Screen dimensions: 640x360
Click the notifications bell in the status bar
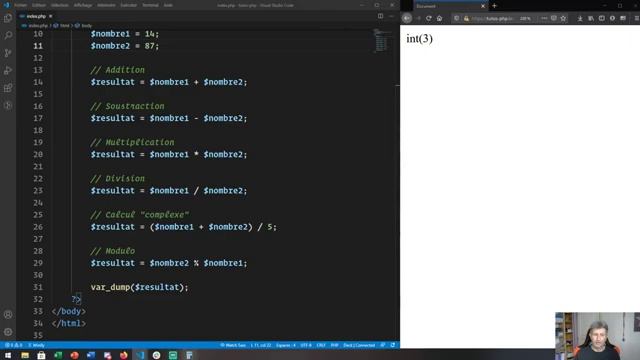(x=393, y=345)
